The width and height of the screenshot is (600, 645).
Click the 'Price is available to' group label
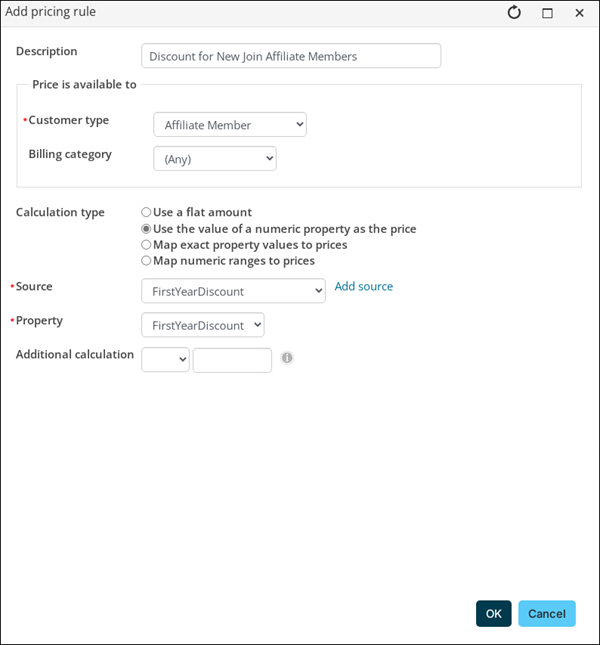coord(84,85)
